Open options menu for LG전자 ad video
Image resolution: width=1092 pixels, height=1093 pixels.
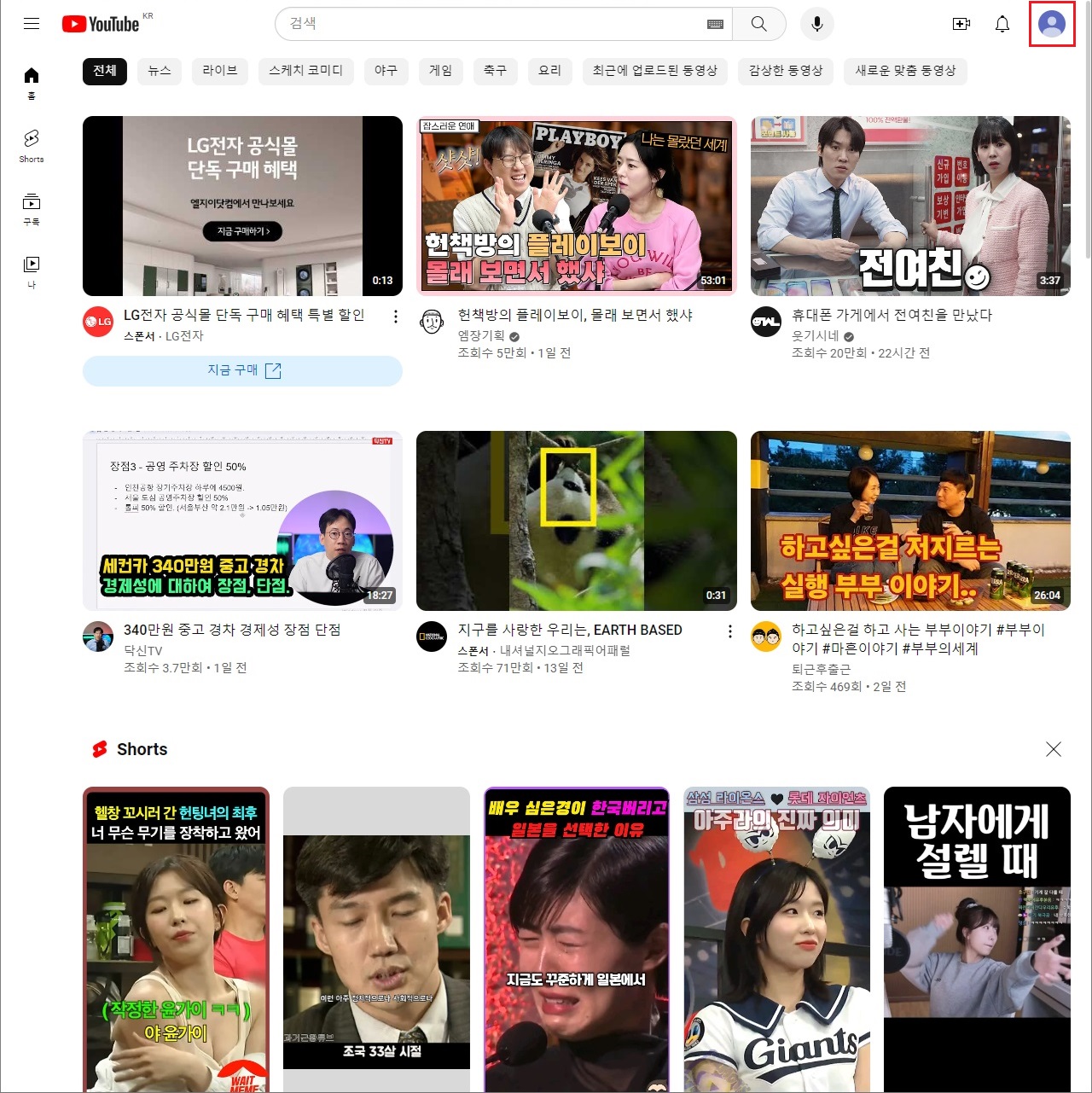pyautogui.click(x=395, y=317)
